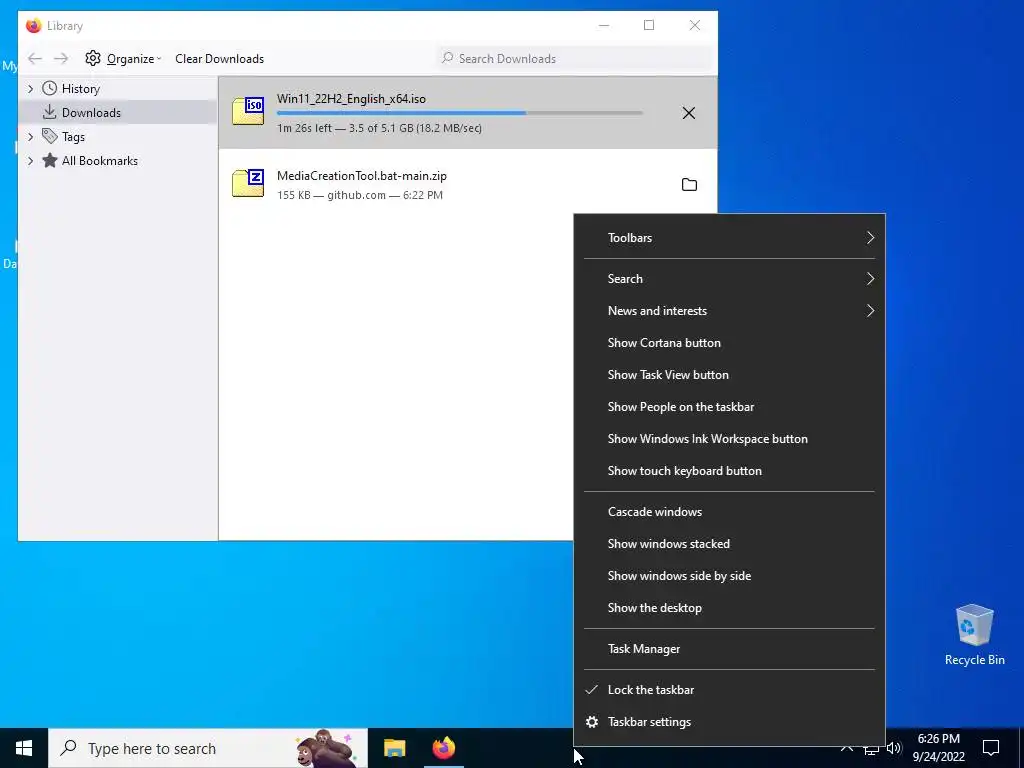The height and width of the screenshot is (768, 1024).
Task: Open File Explorer from the taskbar
Action: pyautogui.click(x=394, y=748)
